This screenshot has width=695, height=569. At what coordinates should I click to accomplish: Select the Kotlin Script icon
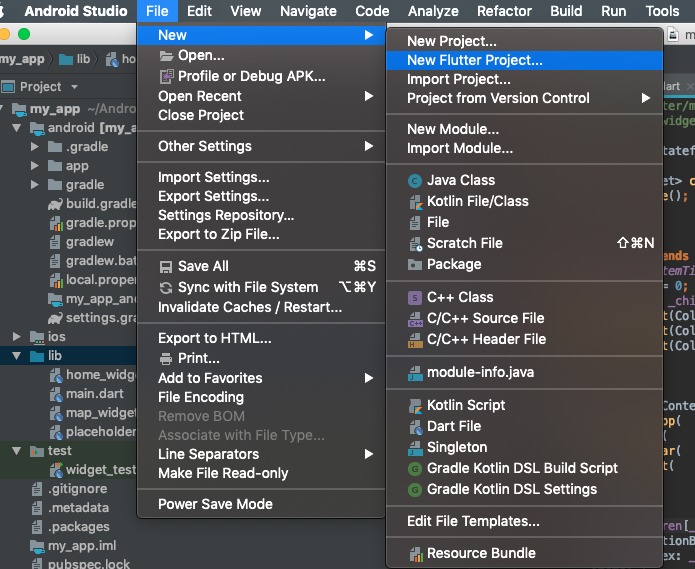click(x=415, y=406)
